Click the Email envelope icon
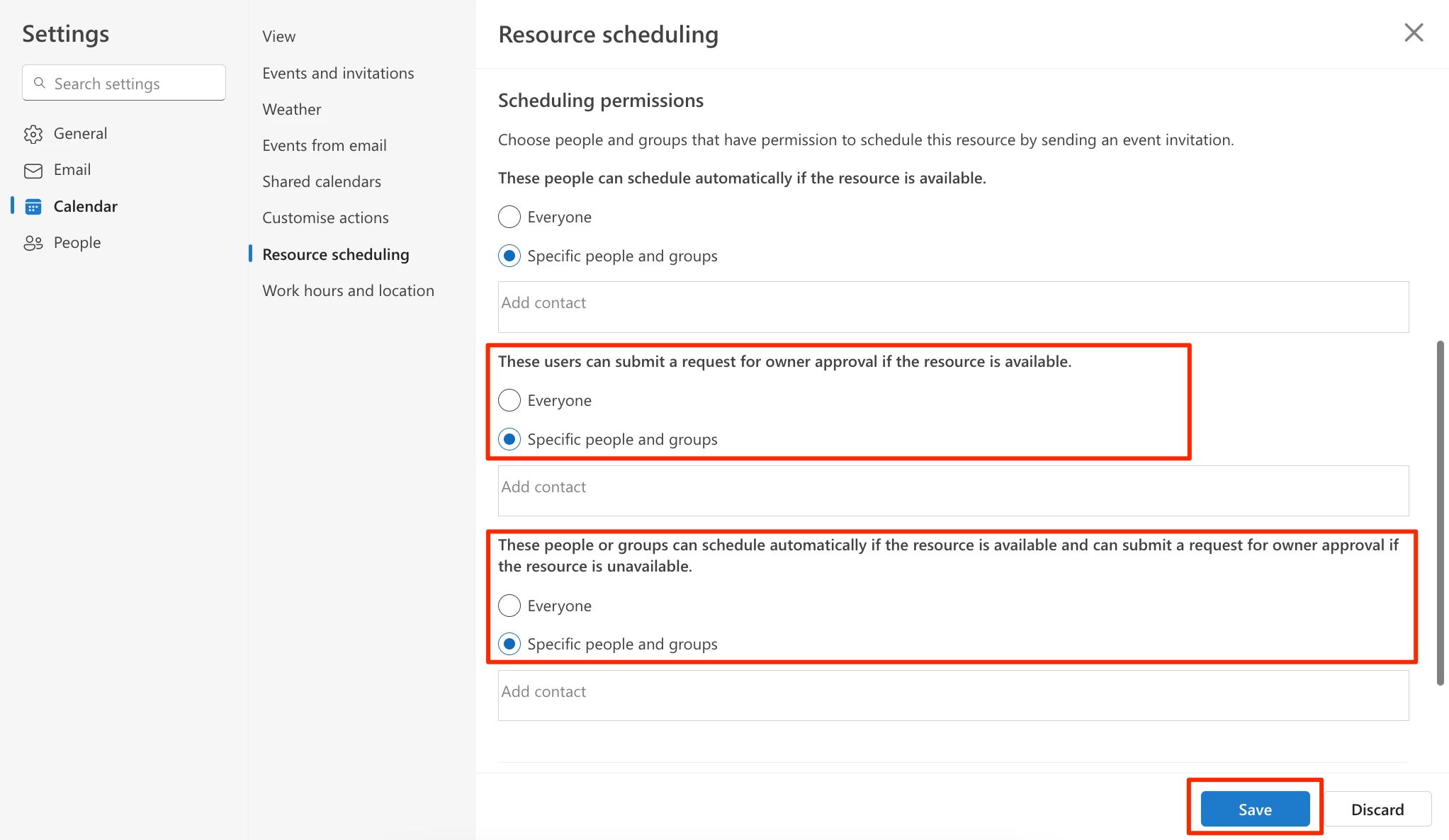Image resolution: width=1449 pixels, height=840 pixels. tap(33, 171)
